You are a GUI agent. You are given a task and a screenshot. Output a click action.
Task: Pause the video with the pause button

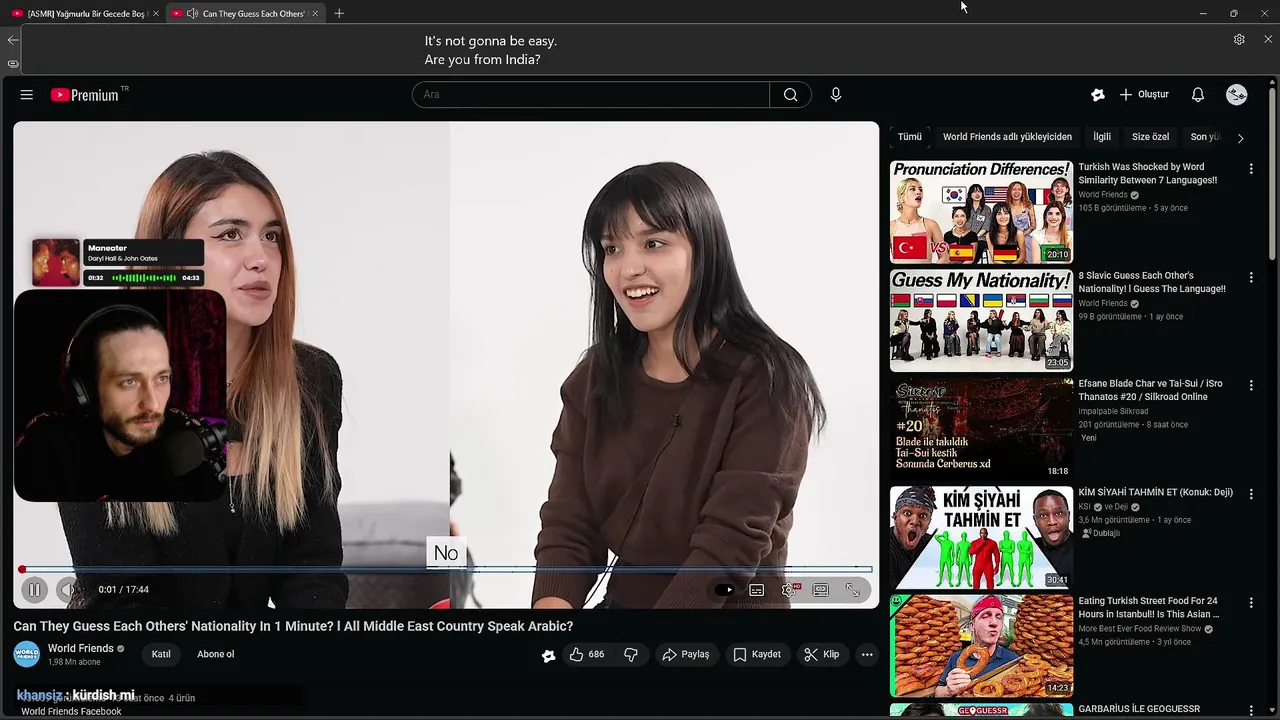click(34, 590)
